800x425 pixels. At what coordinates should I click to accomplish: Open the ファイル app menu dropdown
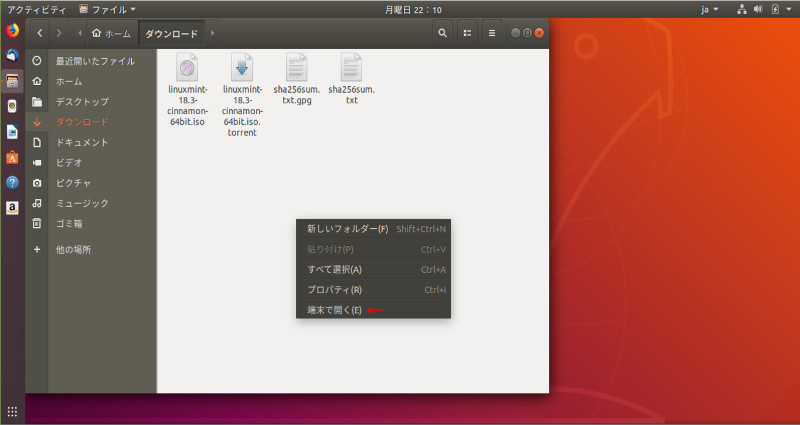pos(108,10)
